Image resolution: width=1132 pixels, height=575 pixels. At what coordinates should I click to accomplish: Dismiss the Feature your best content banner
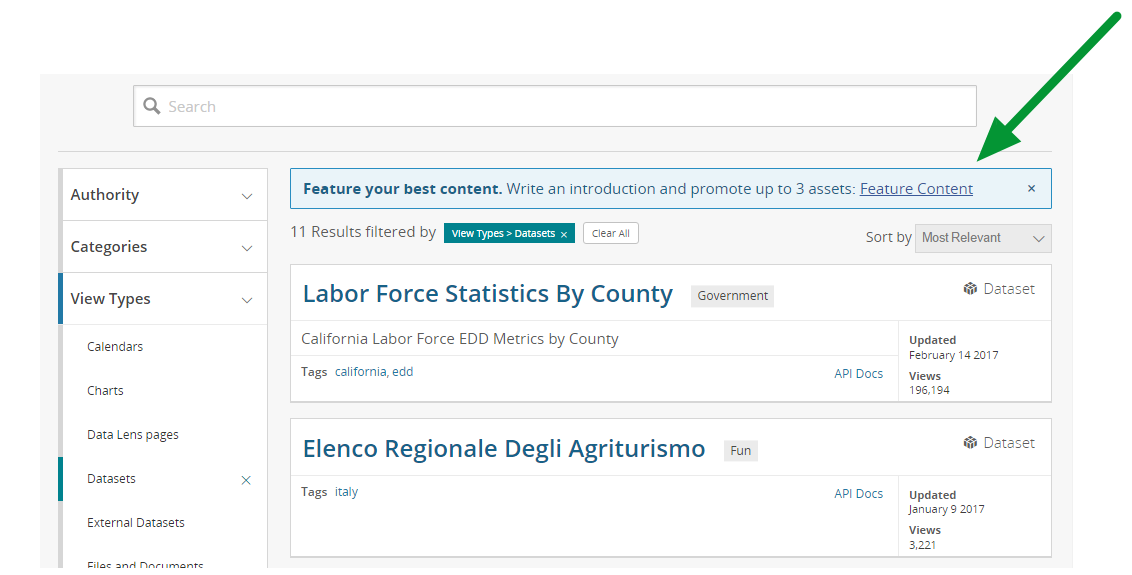pos(1032,189)
